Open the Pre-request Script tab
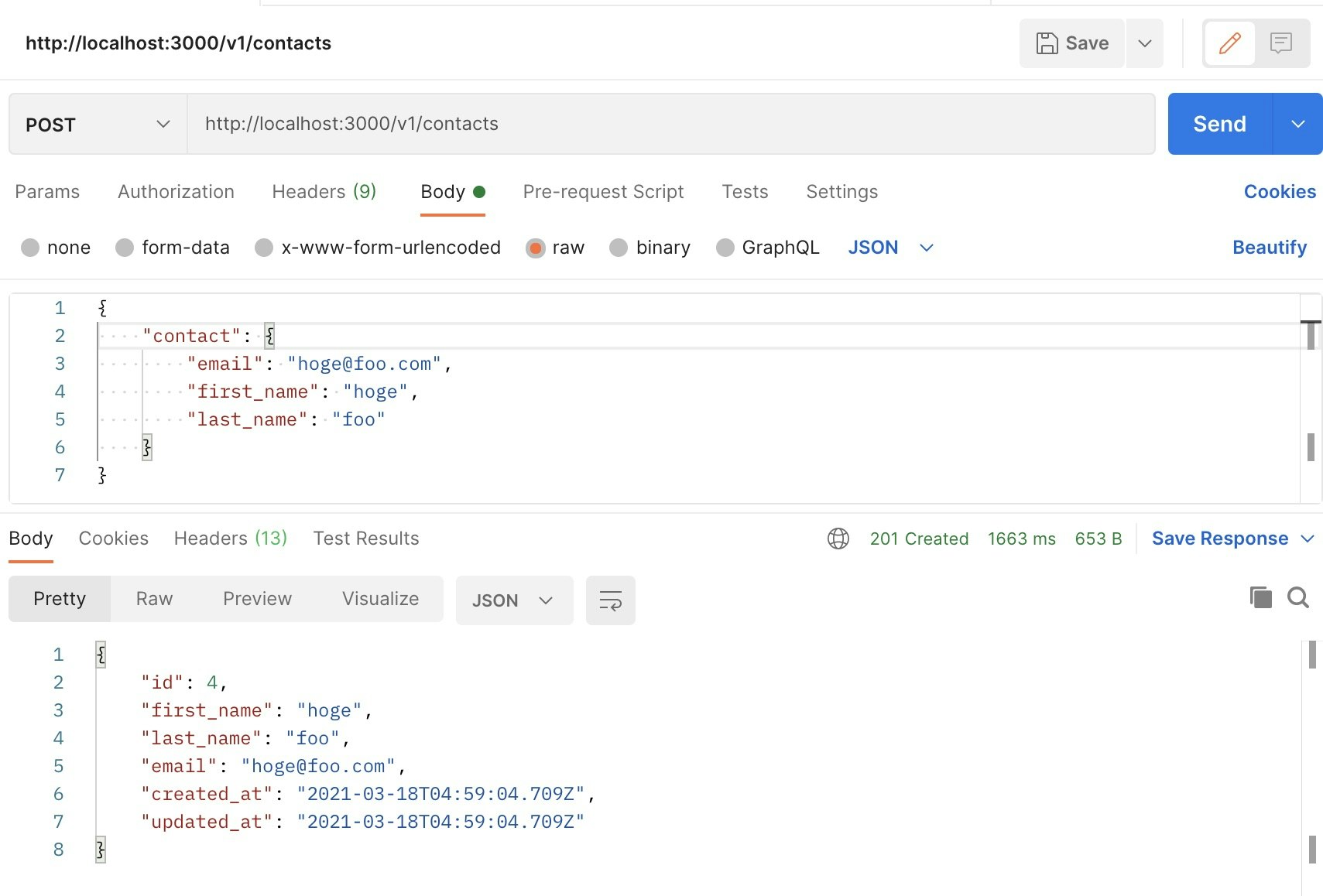 (603, 192)
